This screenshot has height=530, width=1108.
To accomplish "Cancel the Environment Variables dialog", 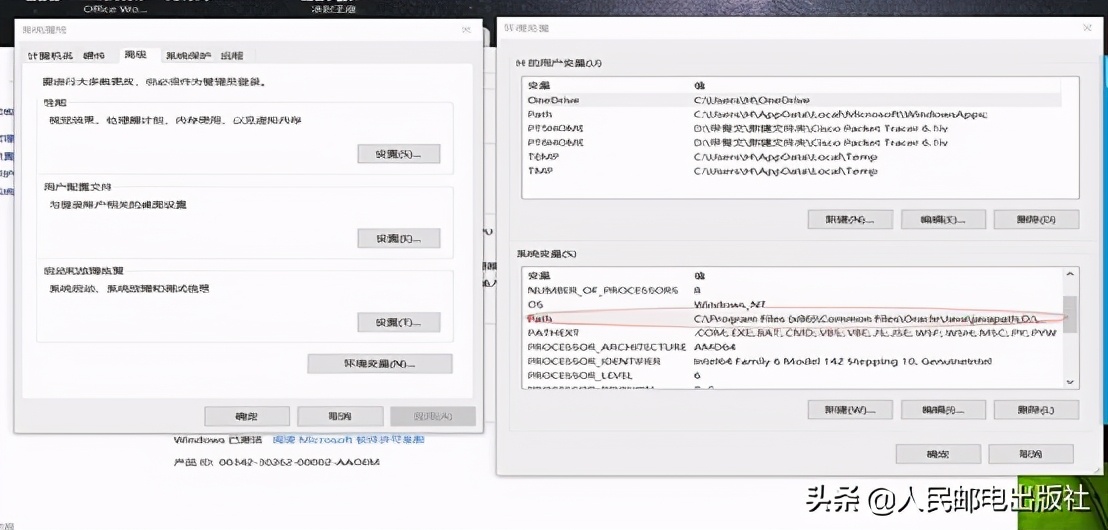I will click(1031, 454).
